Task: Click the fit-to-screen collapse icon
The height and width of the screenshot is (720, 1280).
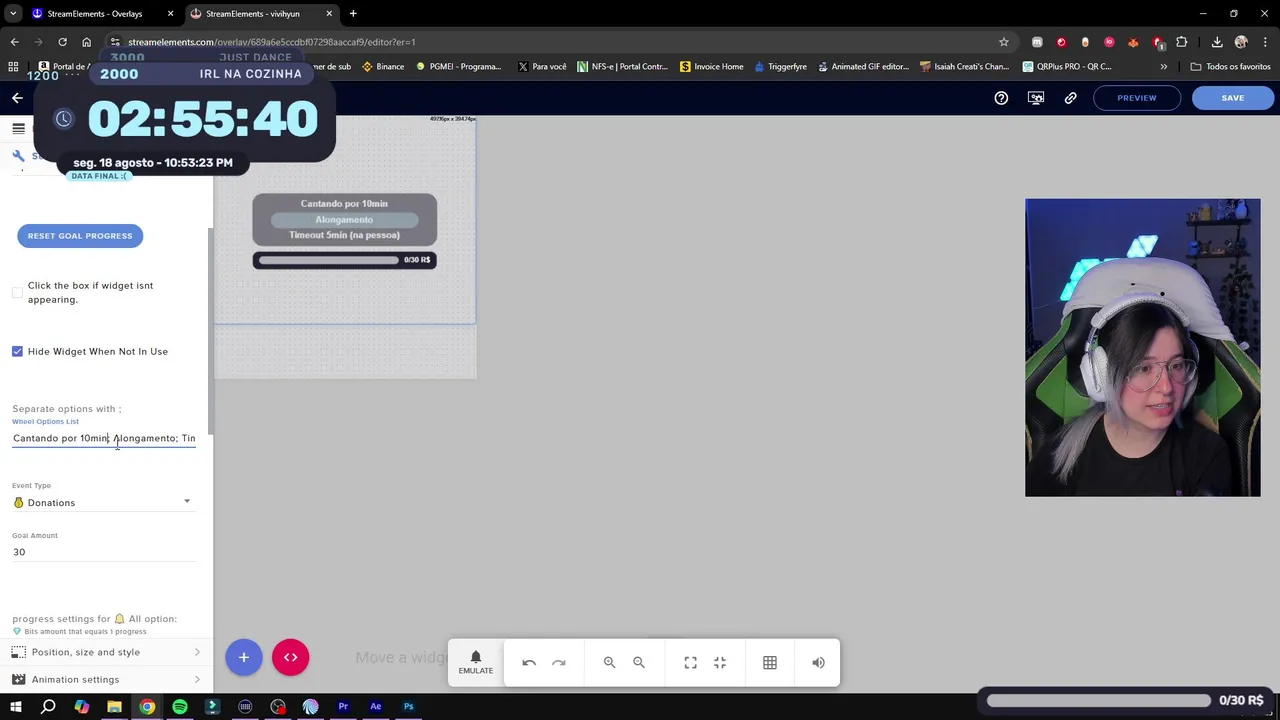Action: tap(720, 662)
